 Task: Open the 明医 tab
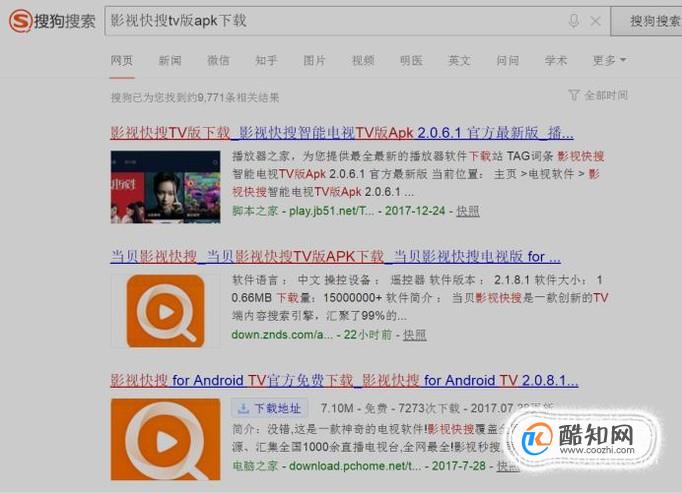point(411,60)
